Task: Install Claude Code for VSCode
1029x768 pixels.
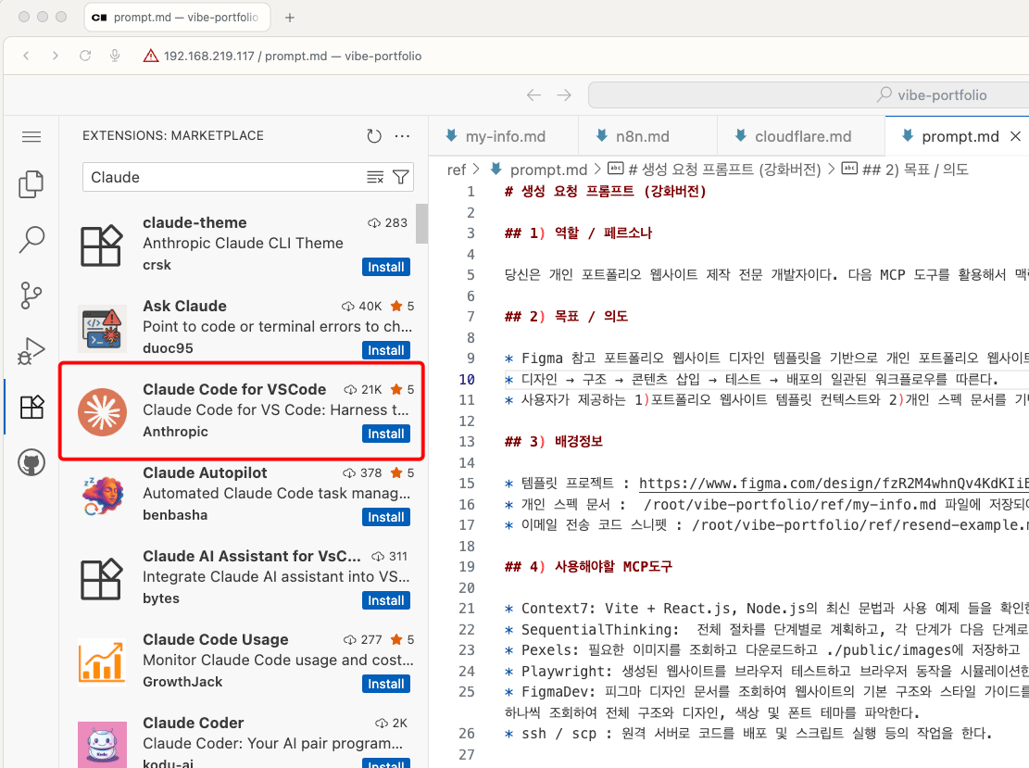Action: pyautogui.click(x=386, y=434)
